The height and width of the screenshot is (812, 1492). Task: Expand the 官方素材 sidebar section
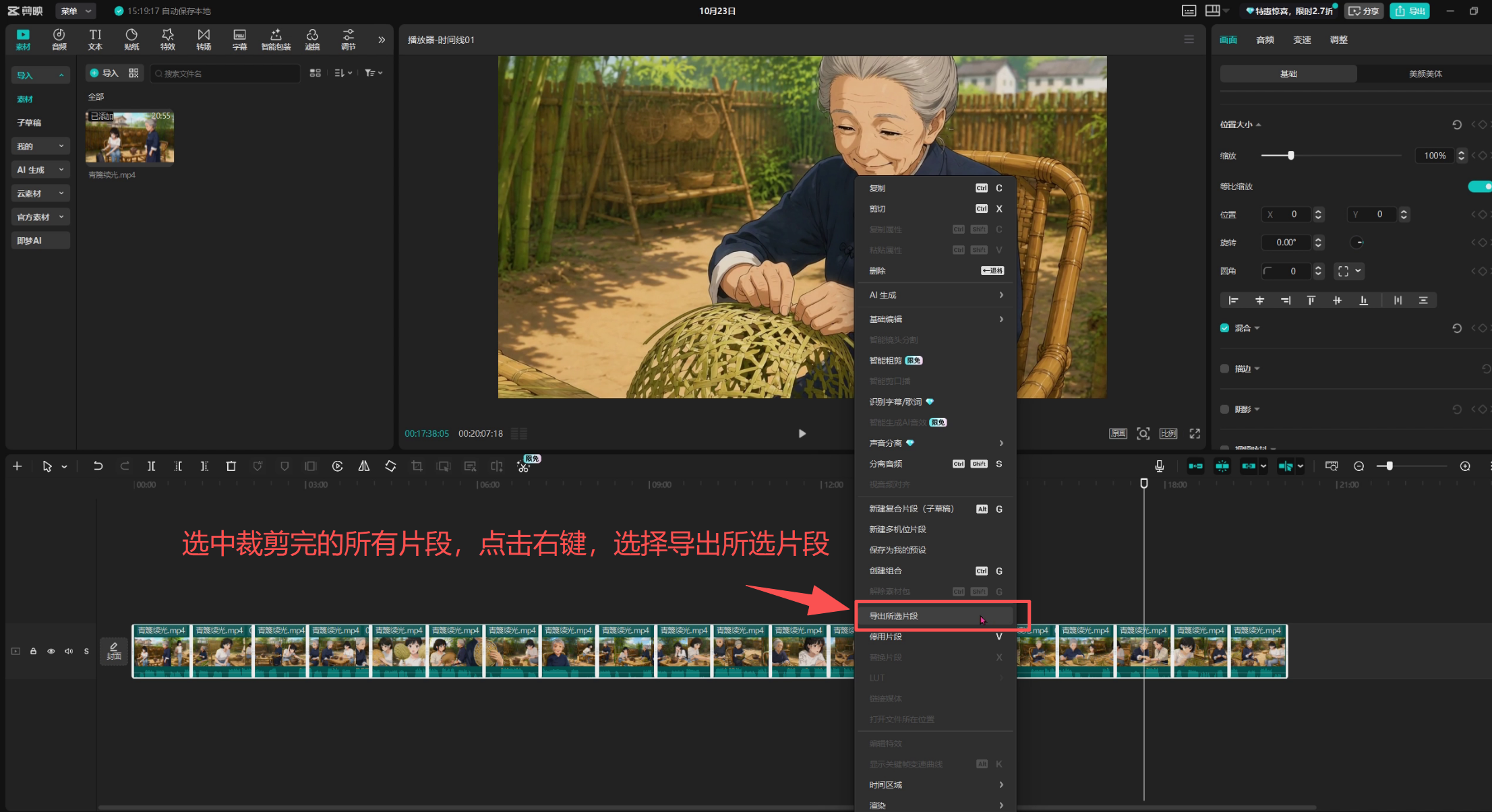click(40, 217)
